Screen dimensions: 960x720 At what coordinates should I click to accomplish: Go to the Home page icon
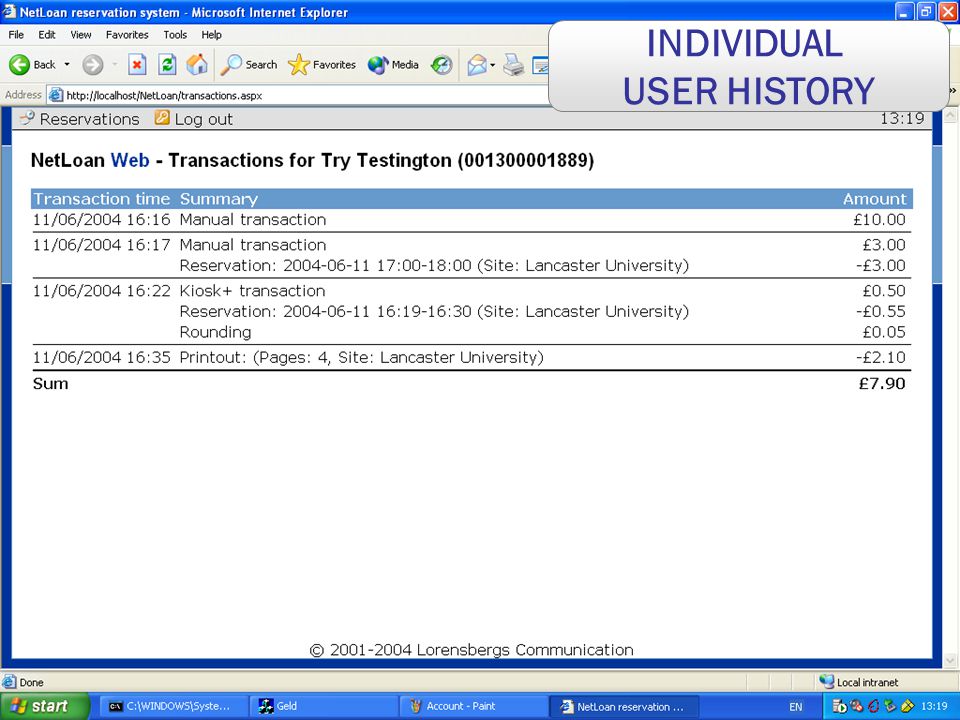coord(197,64)
